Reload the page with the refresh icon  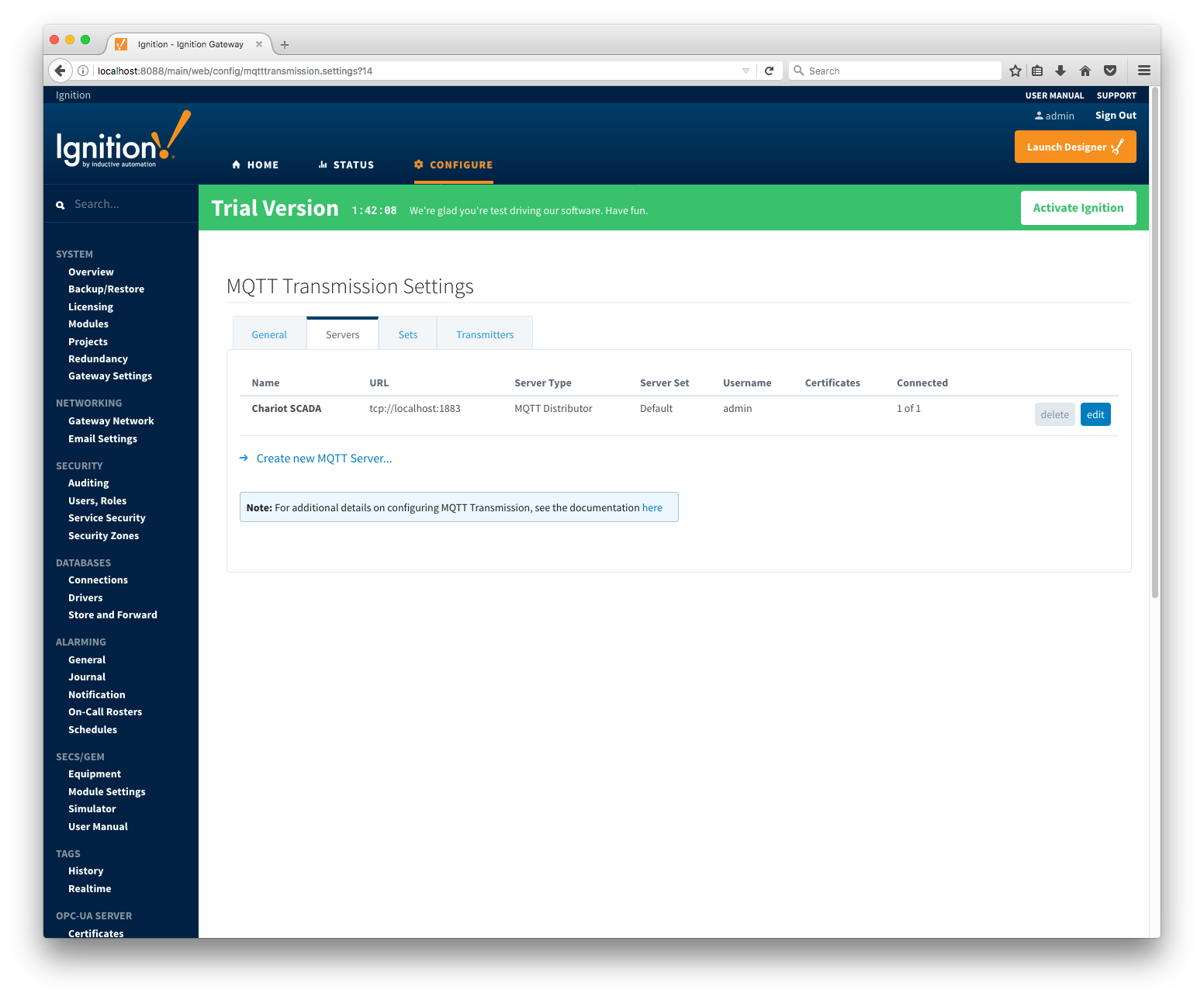[x=769, y=71]
